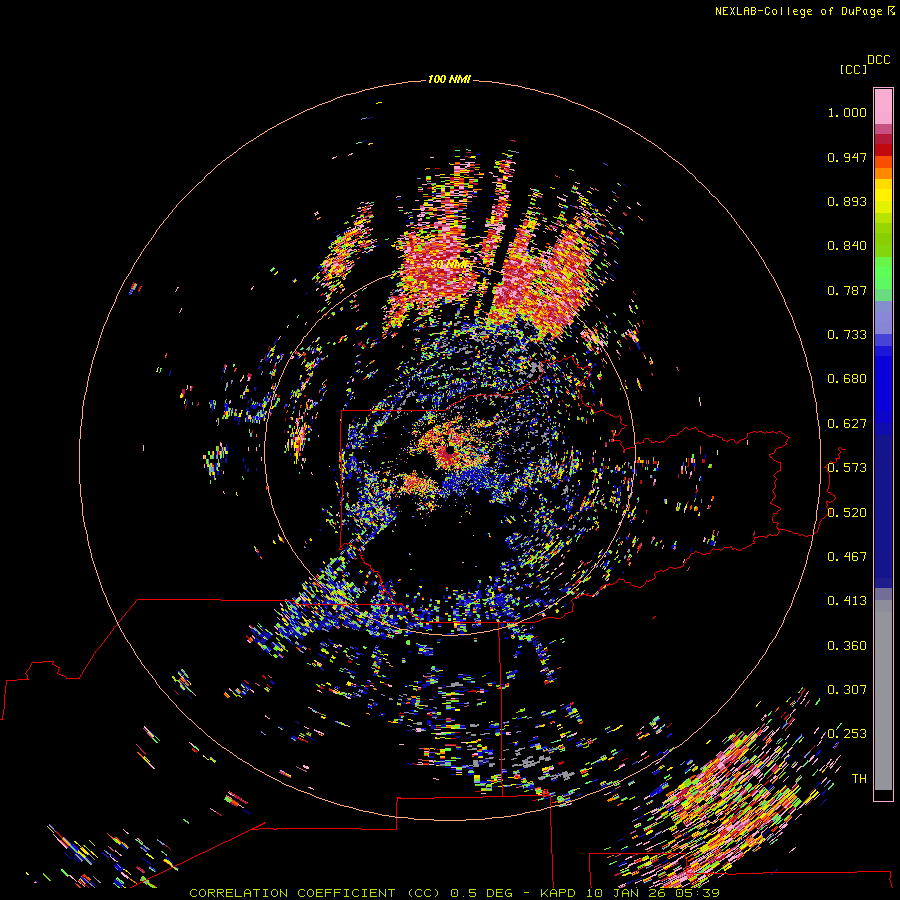Viewport: 900px width, 900px height.
Task: Select the 0.413 legend value
Action: pos(847,601)
